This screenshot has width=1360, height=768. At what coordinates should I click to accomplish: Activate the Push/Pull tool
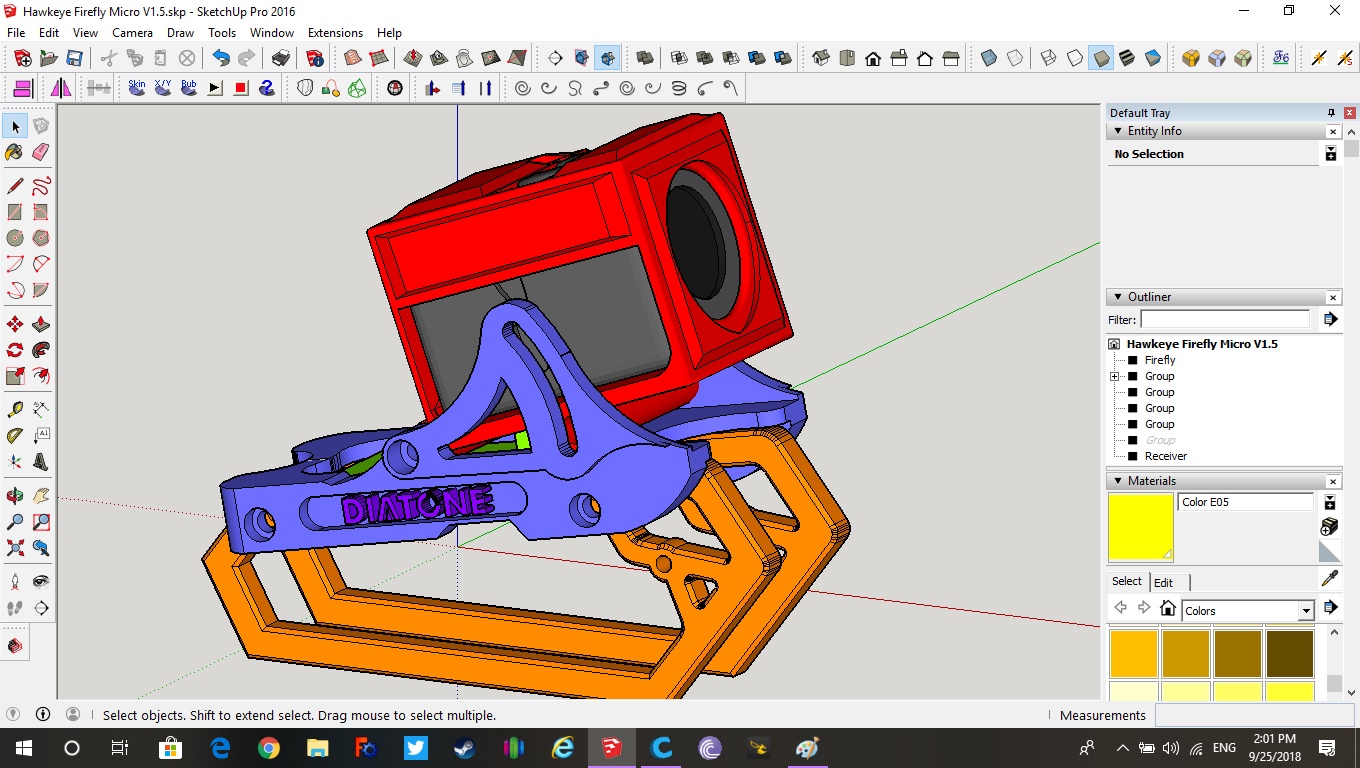[x=41, y=324]
